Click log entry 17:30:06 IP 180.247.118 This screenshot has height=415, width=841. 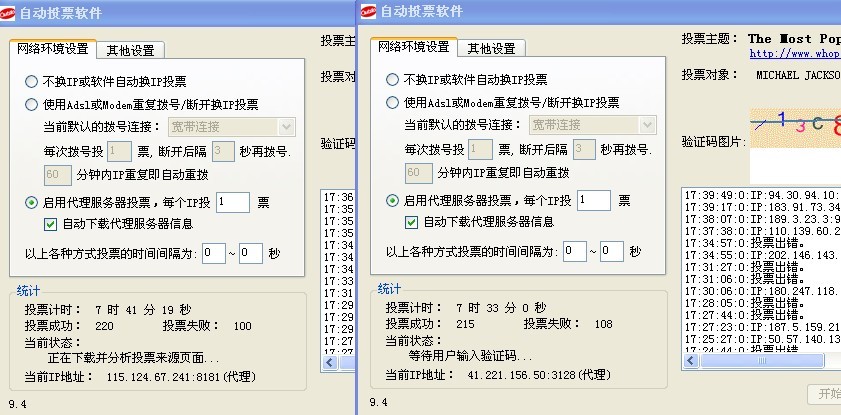coord(763,291)
